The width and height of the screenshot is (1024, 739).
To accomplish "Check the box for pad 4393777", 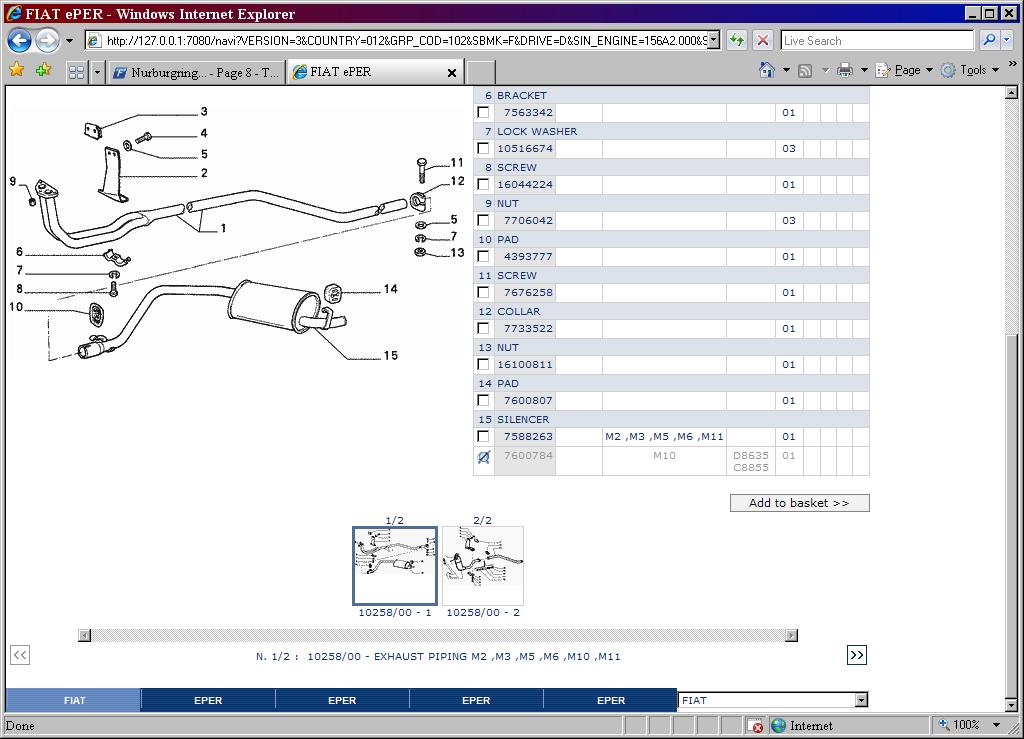I will 483,256.
